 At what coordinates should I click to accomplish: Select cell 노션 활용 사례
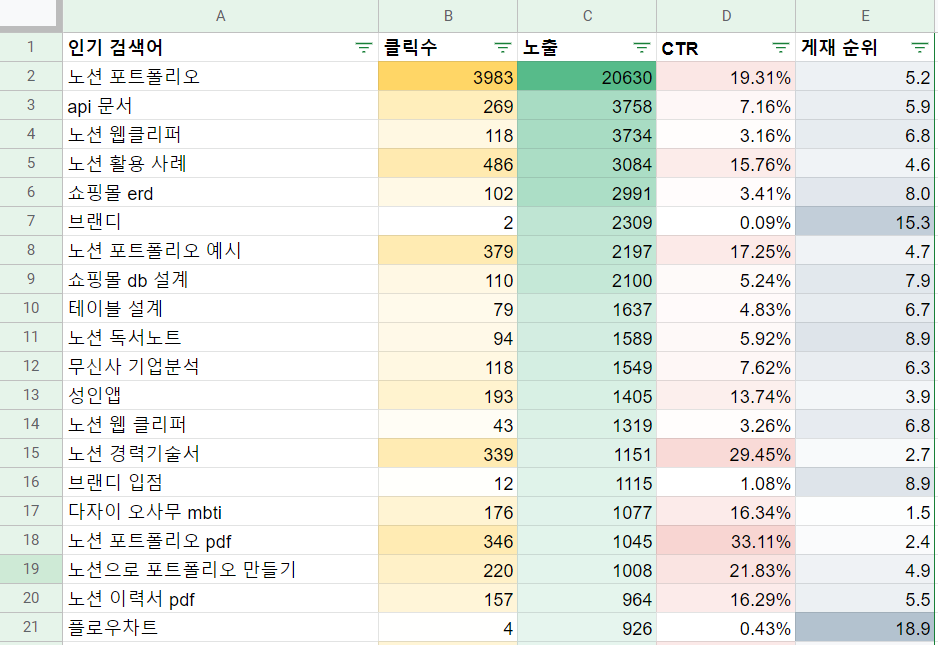tap(221, 163)
